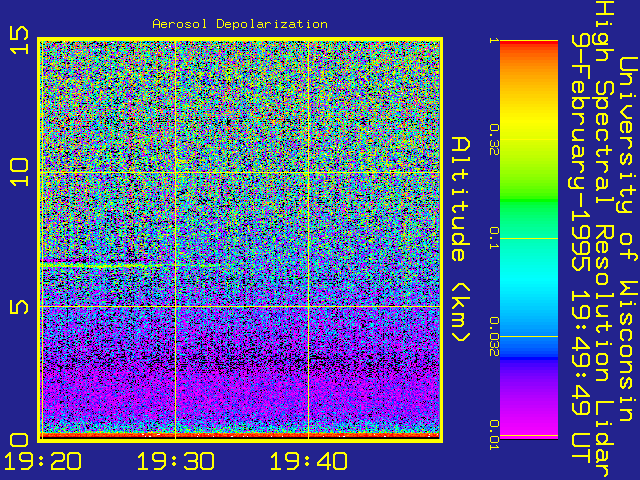Click the date stamp '9-February-1995 19:49:49 UT'
The width and height of the screenshot is (640, 480).
pyautogui.click(x=581, y=249)
